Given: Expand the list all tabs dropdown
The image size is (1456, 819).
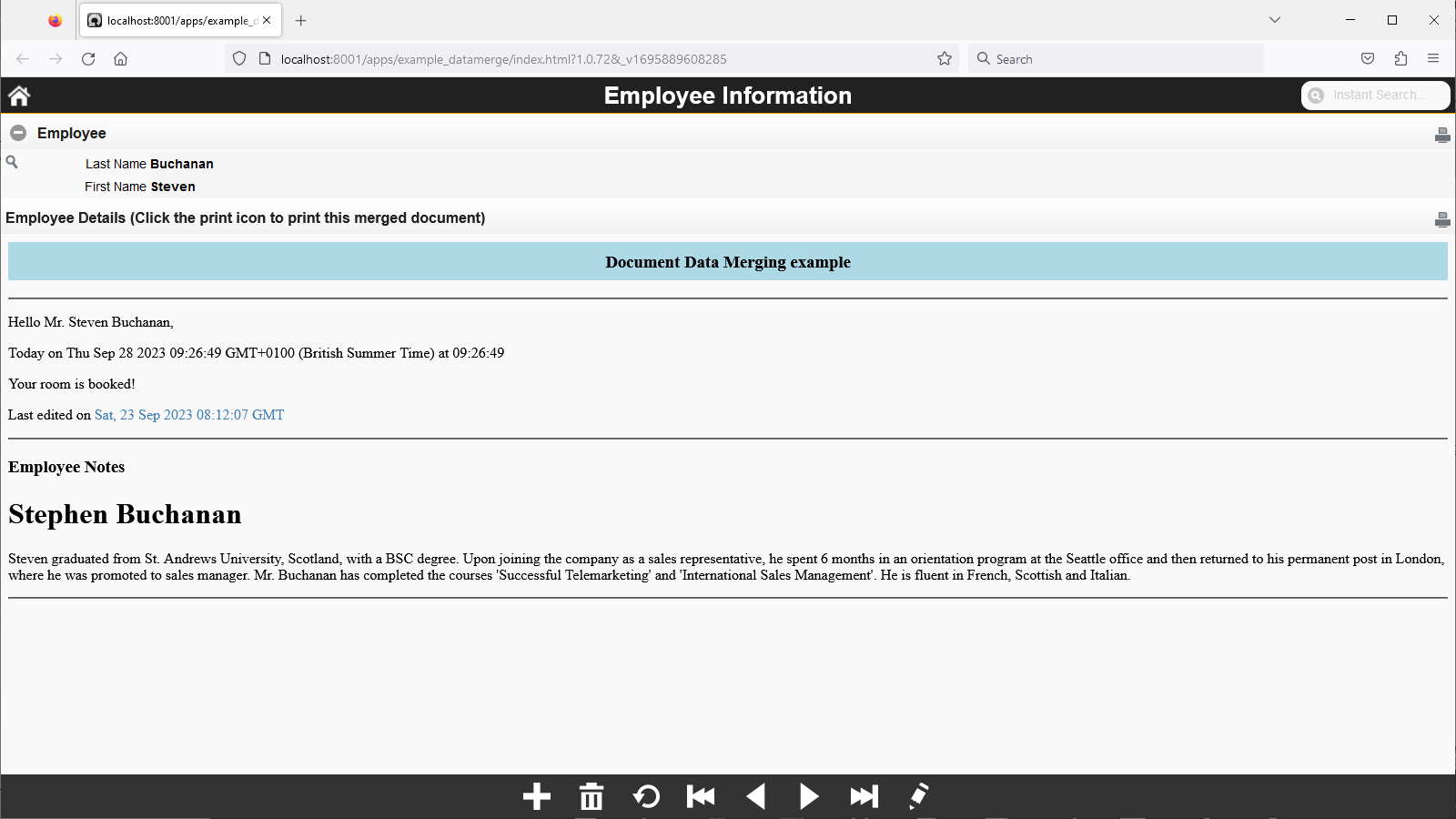Looking at the screenshot, I should click(x=1275, y=20).
